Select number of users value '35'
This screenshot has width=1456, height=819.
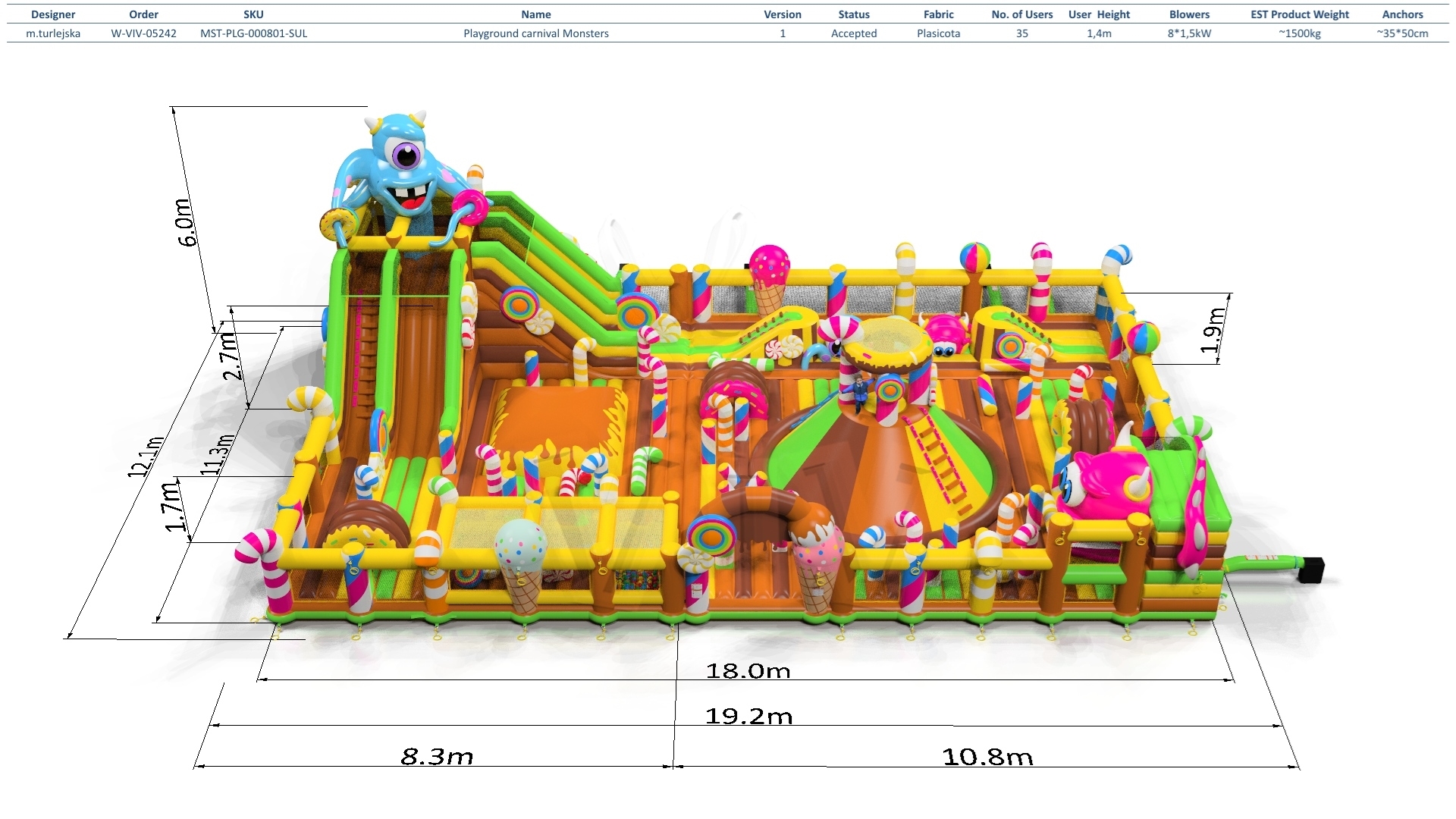[1022, 33]
